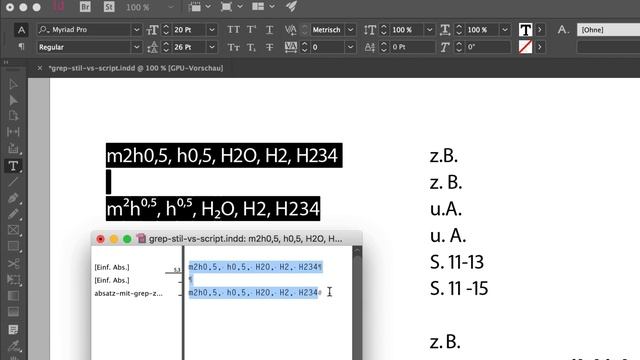Select the Gap tool
The height and width of the screenshot is (360, 640).
(x=13, y=132)
